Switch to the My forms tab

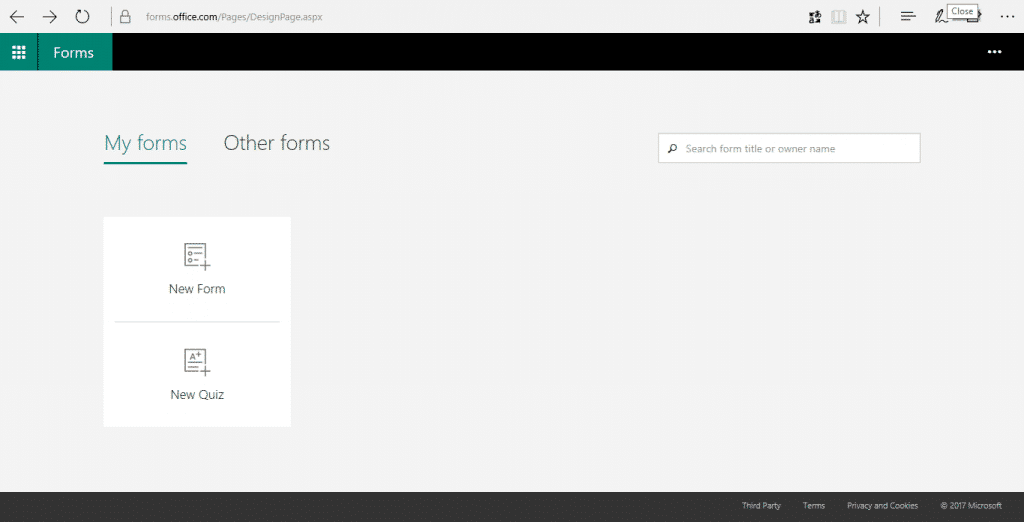[145, 143]
